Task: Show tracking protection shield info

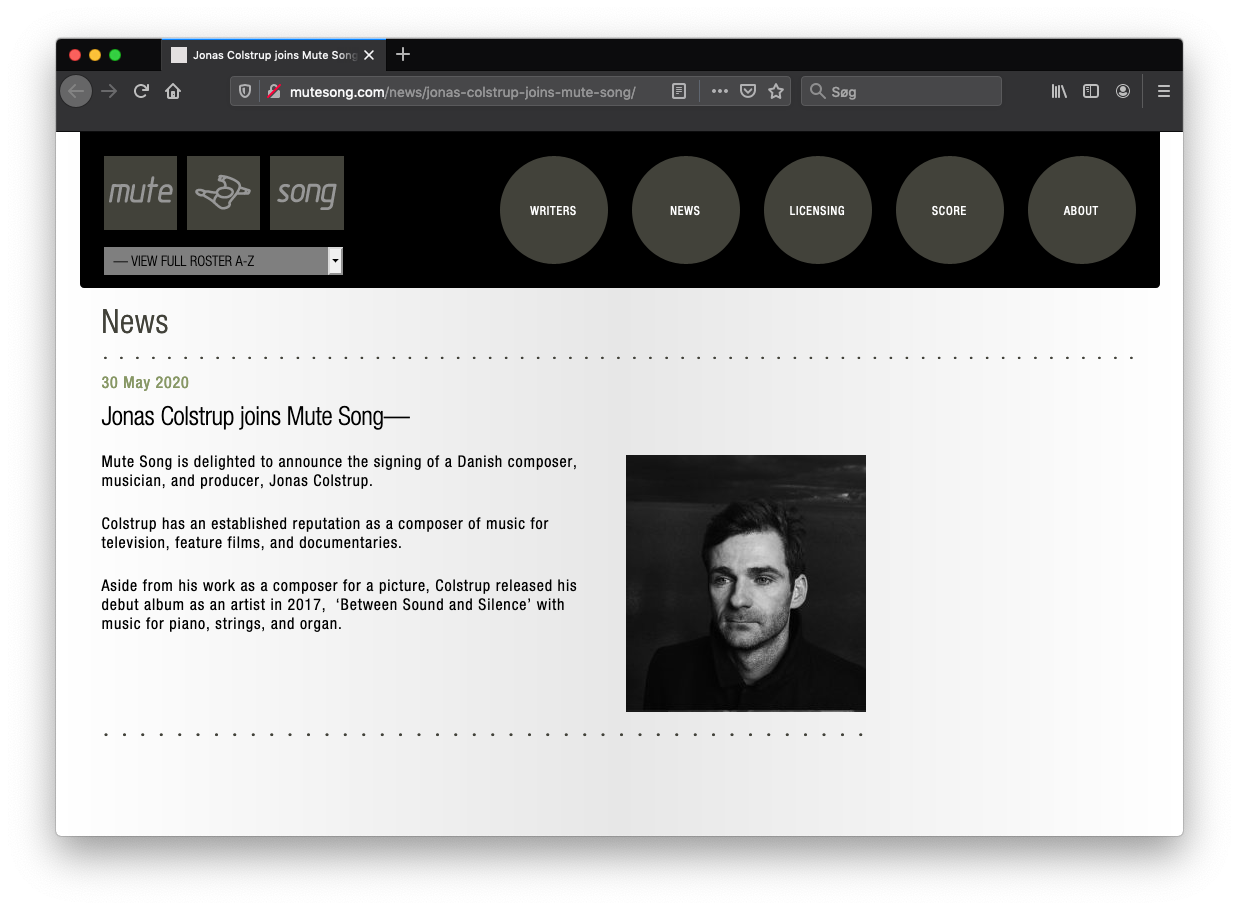Action: 245,92
